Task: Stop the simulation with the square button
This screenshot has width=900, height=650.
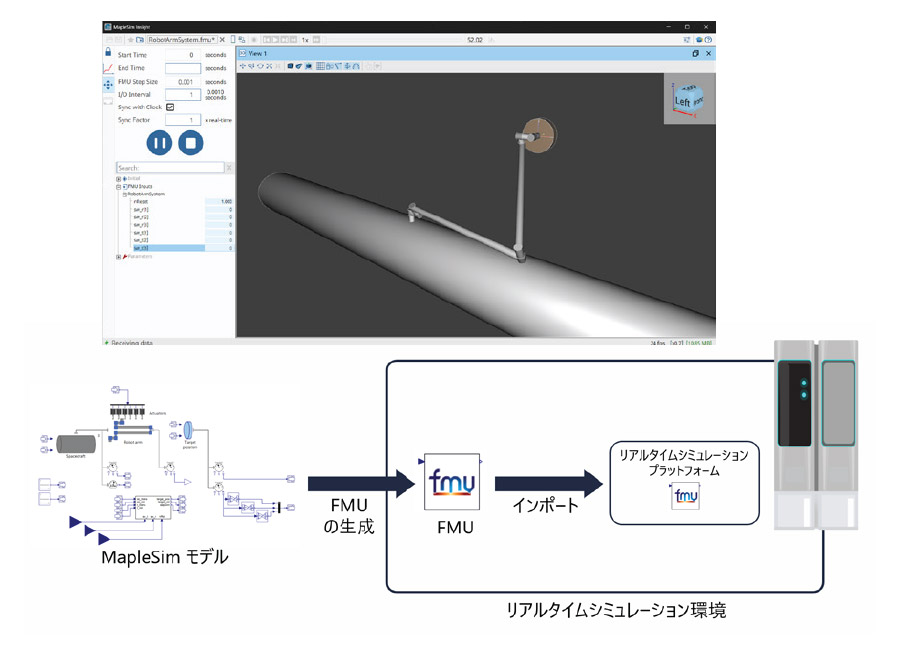Action: [x=191, y=142]
